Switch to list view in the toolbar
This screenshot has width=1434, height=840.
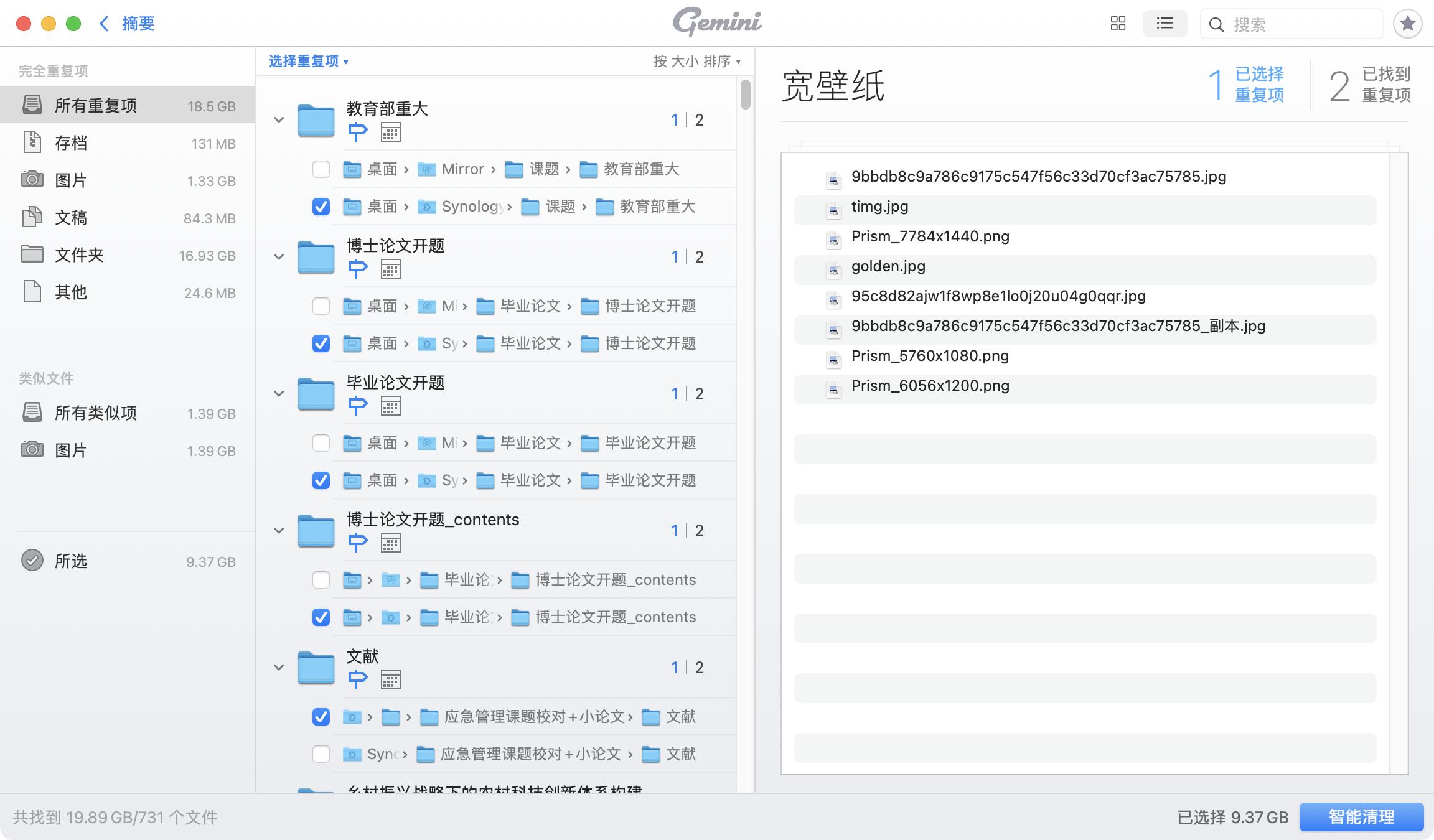pos(1165,23)
